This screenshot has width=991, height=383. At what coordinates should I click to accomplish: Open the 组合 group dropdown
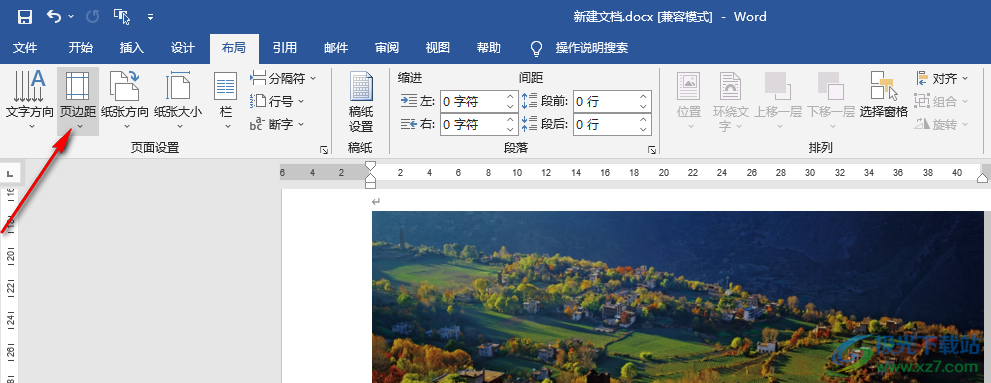coord(942,101)
